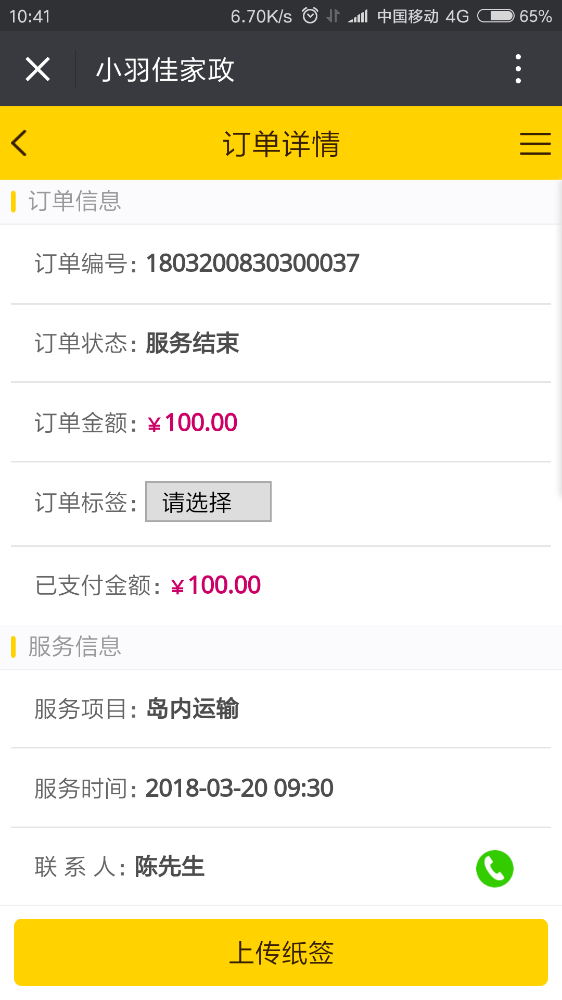
Task: Tap the 订单信息 section header
Action: [x=74, y=201]
